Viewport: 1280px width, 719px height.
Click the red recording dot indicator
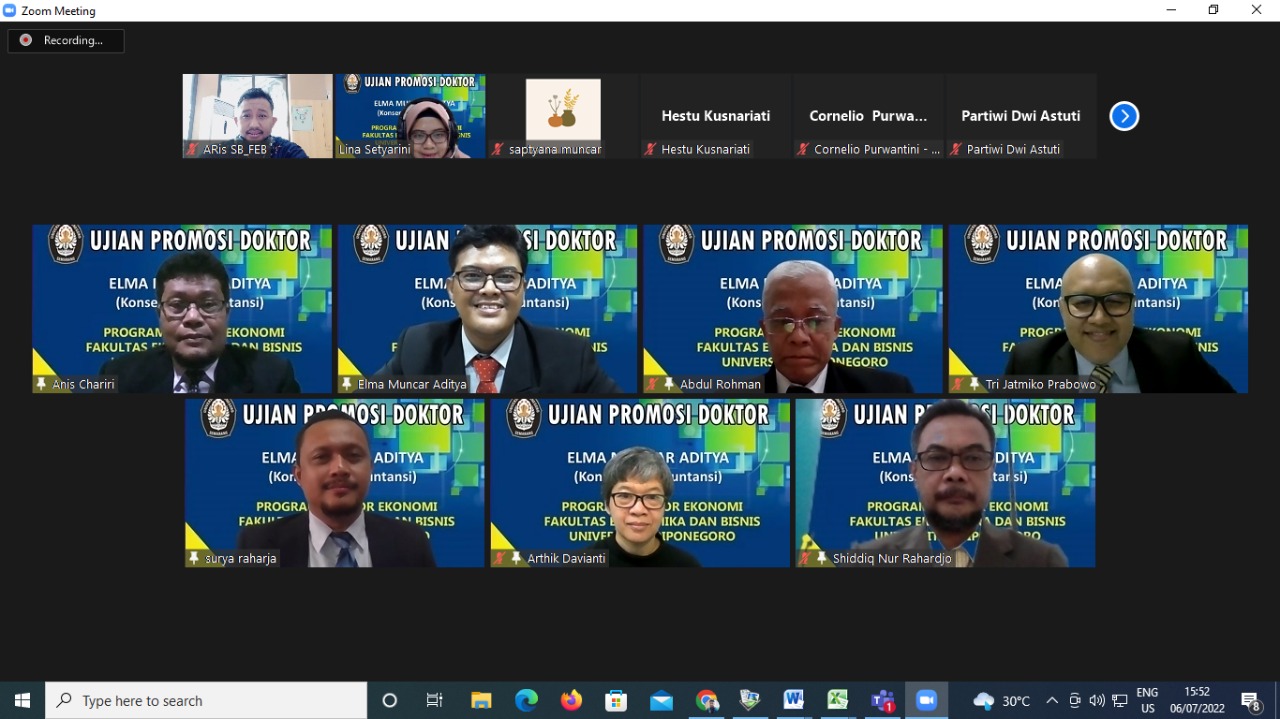click(24, 41)
